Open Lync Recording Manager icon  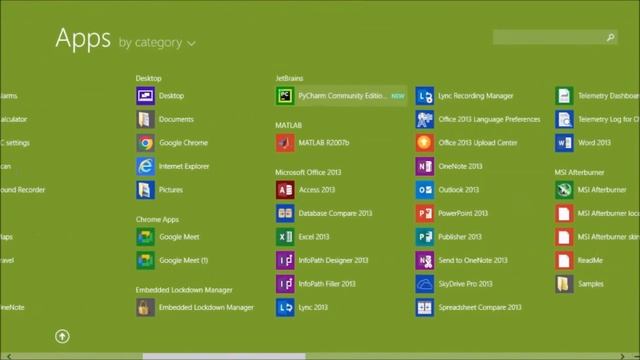coord(424,96)
